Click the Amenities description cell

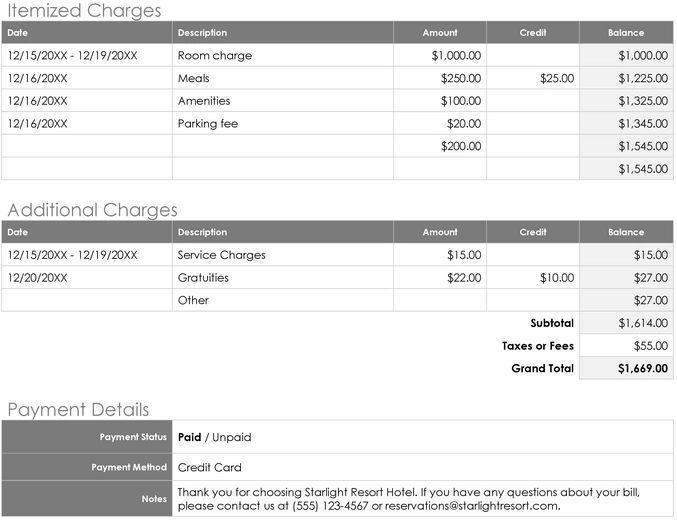[x=283, y=101]
